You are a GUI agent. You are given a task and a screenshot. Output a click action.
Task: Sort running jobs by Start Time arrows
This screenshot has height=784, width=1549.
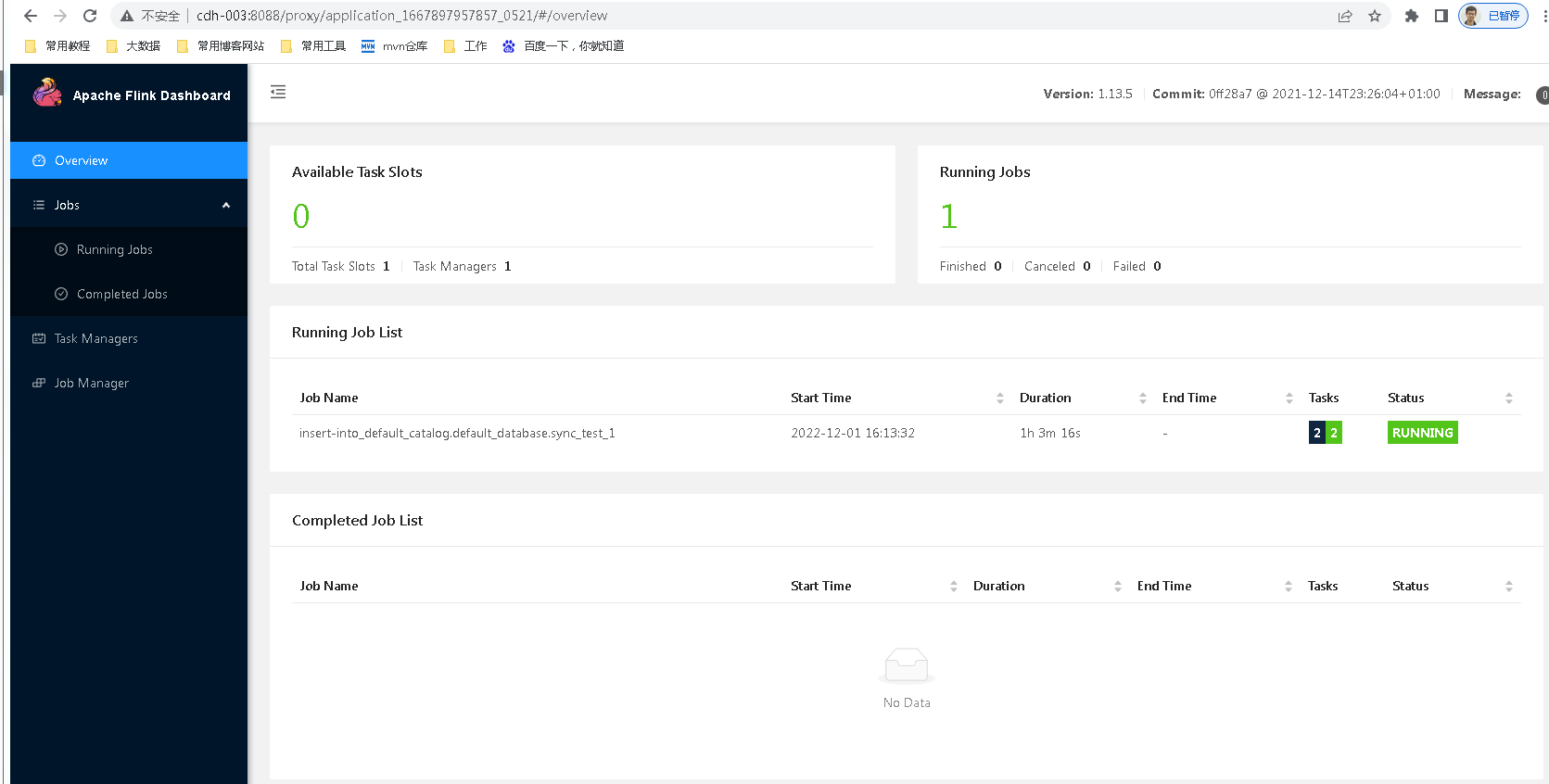[1000, 398]
